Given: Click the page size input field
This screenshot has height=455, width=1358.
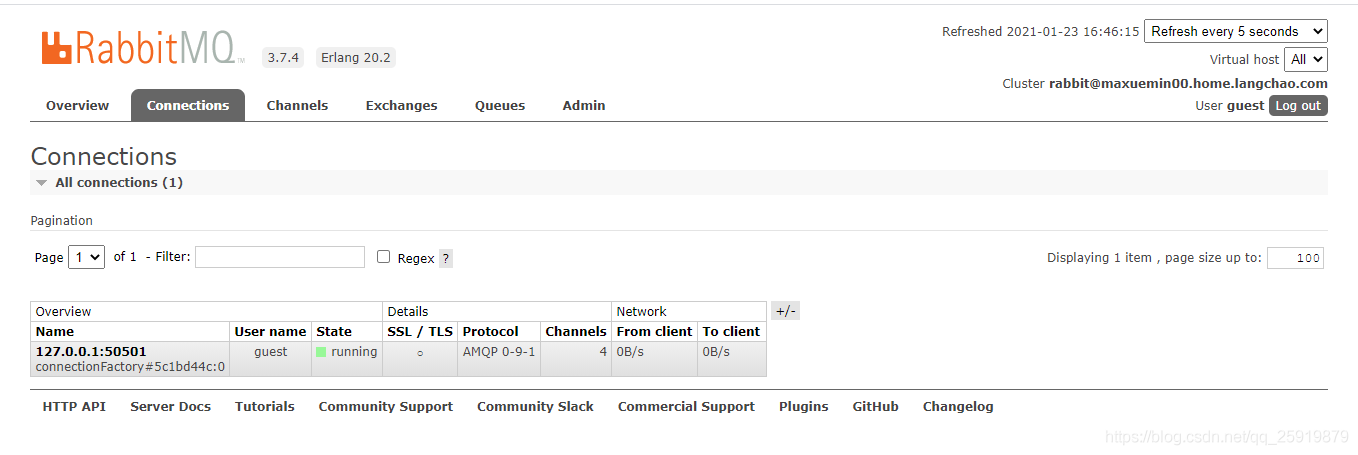Looking at the screenshot, I should click(1295, 258).
